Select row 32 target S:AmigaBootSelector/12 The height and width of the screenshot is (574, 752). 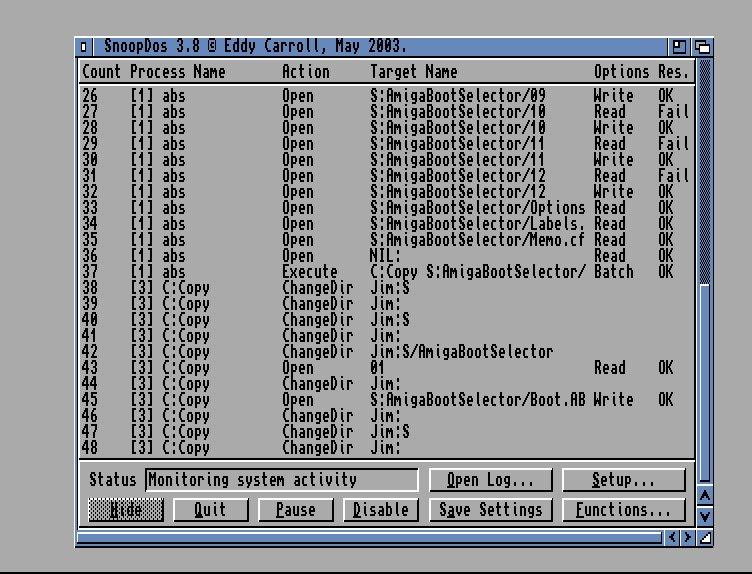click(x=458, y=192)
